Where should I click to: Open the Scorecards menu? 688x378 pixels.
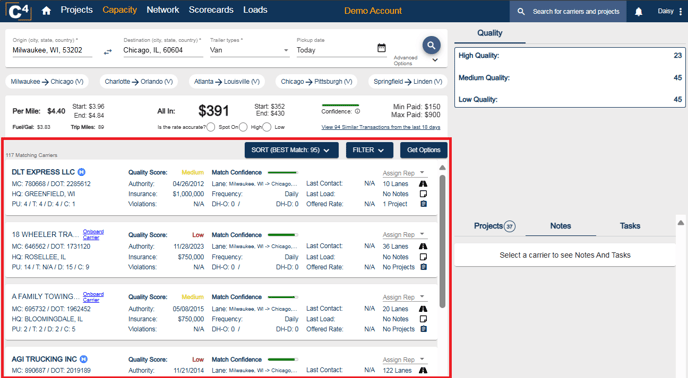[211, 10]
